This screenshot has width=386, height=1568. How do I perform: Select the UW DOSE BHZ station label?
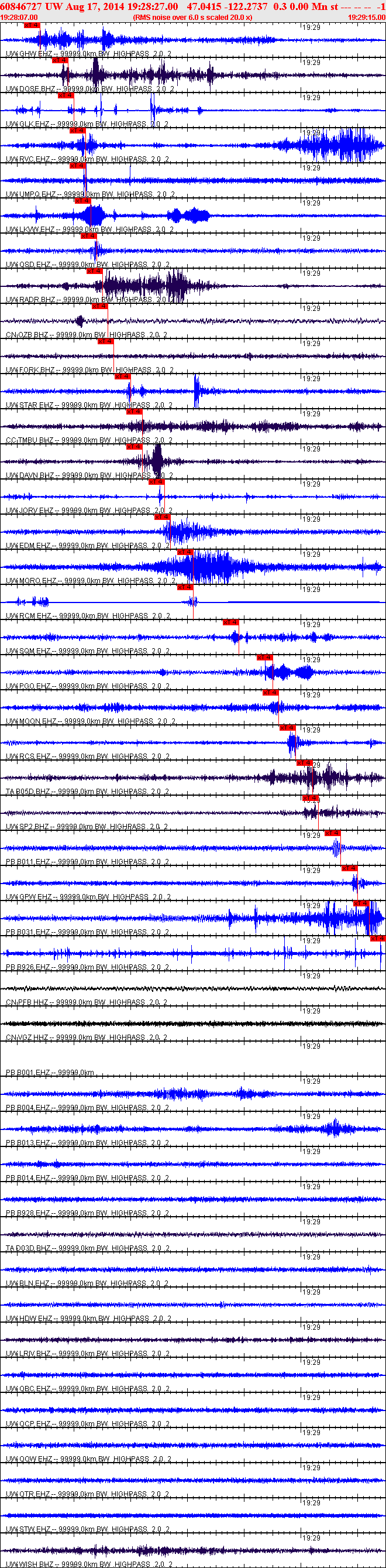pos(90,89)
